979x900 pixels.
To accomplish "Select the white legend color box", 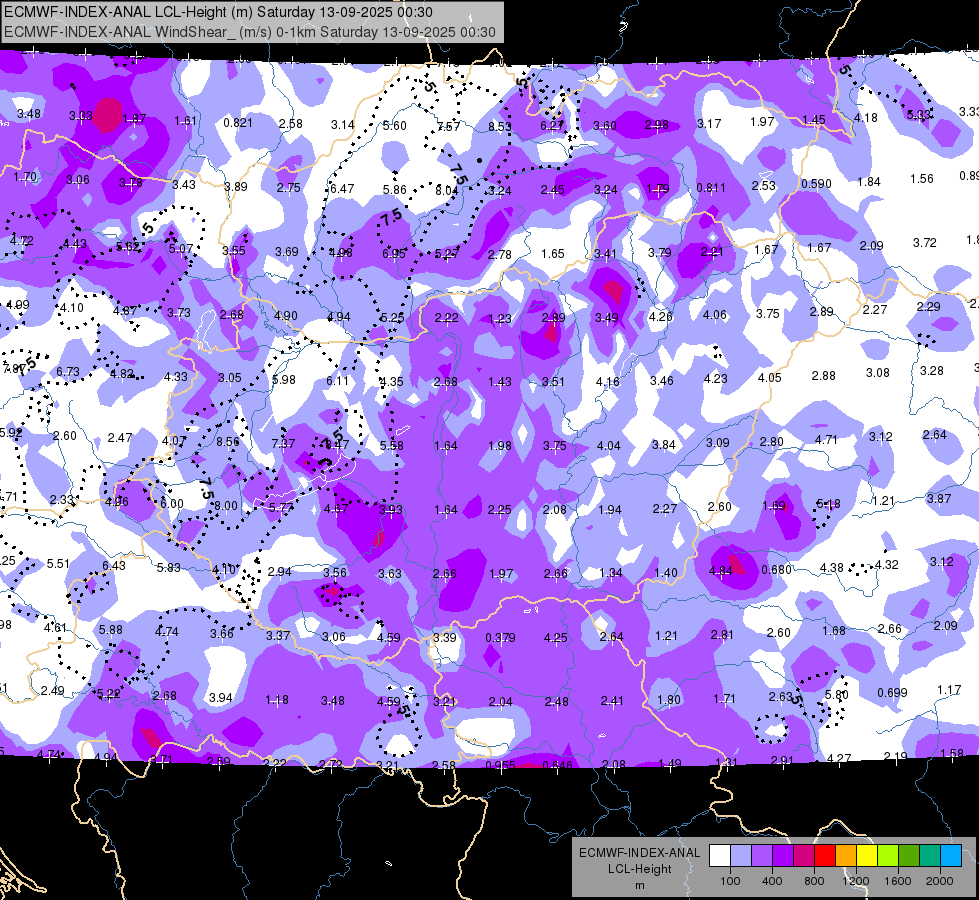I will click(x=720, y=856).
